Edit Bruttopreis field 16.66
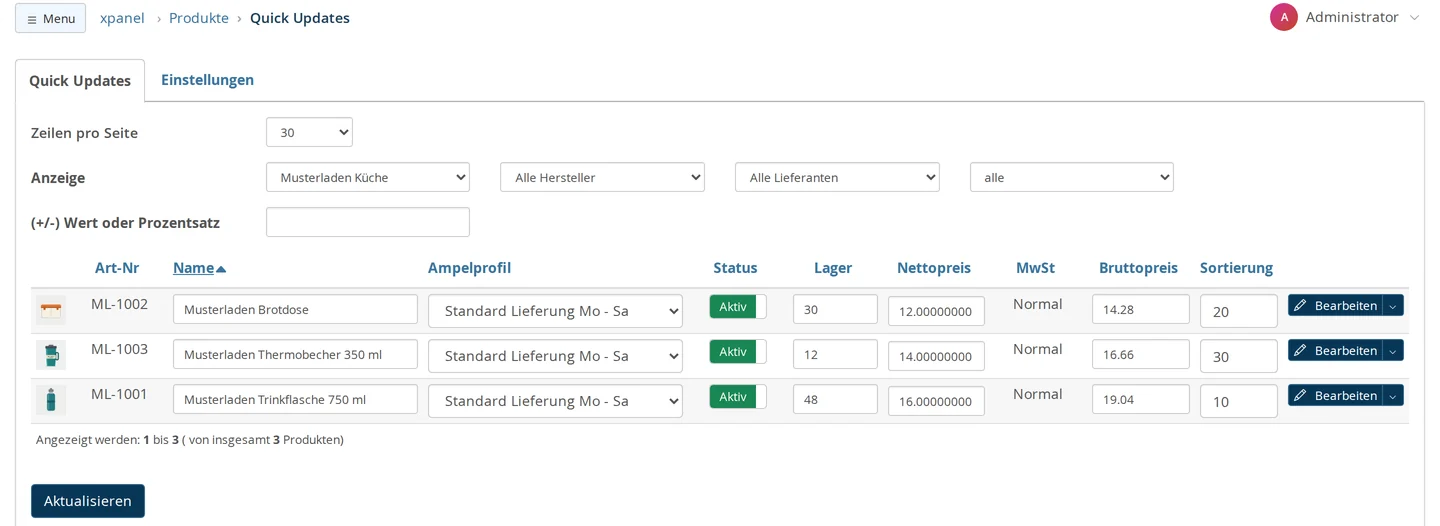This screenshot has width=1440, height=526. pyautogui.click(x=1141, y=354)
